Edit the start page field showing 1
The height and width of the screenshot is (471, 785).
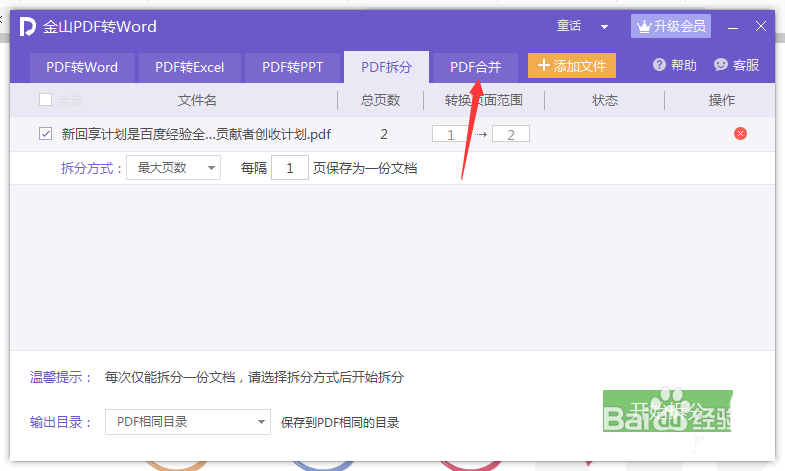click(x=451, y=134)
